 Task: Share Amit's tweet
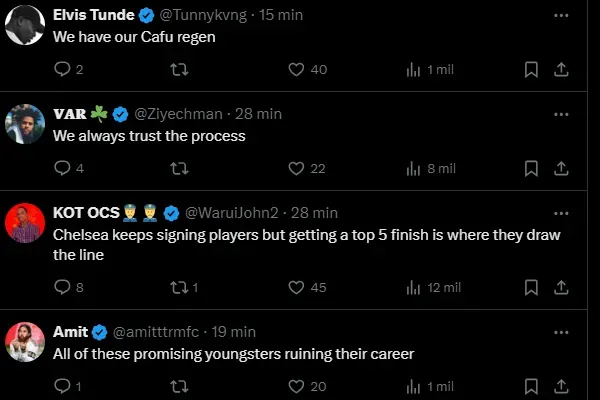coord(562,386)
